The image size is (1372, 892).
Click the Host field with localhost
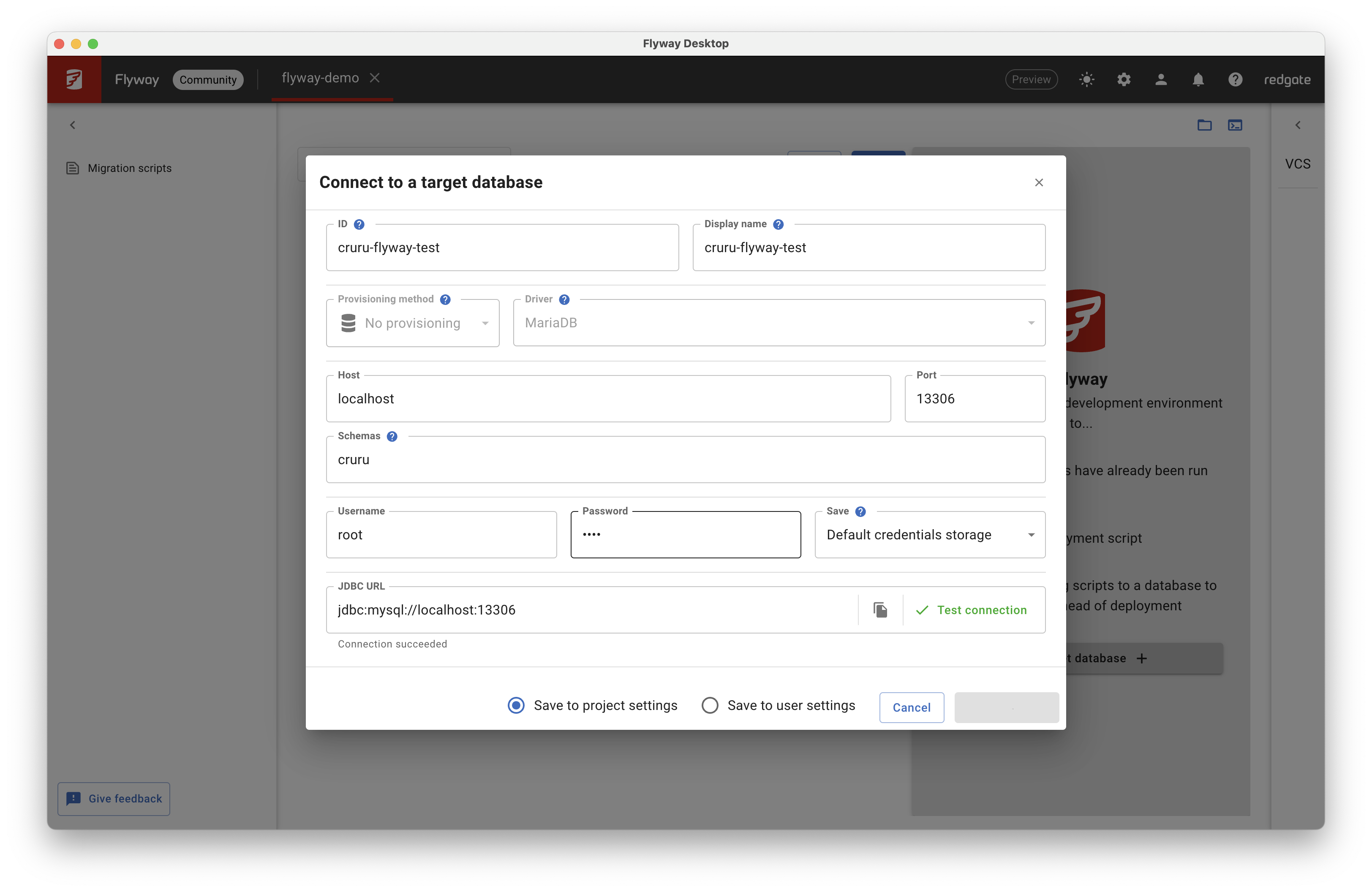point(608,399)
